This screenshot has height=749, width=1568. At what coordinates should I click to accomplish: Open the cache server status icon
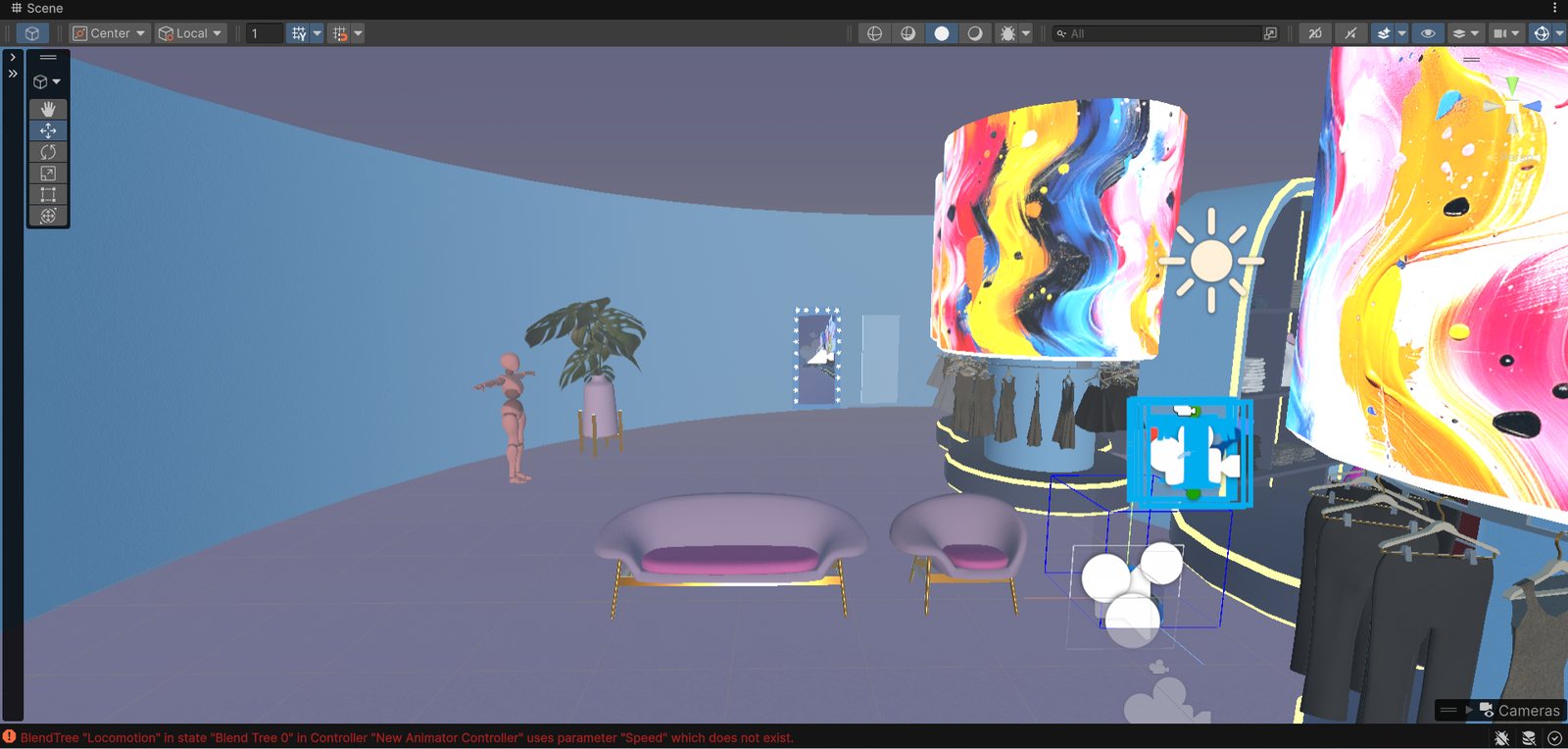1529,738
